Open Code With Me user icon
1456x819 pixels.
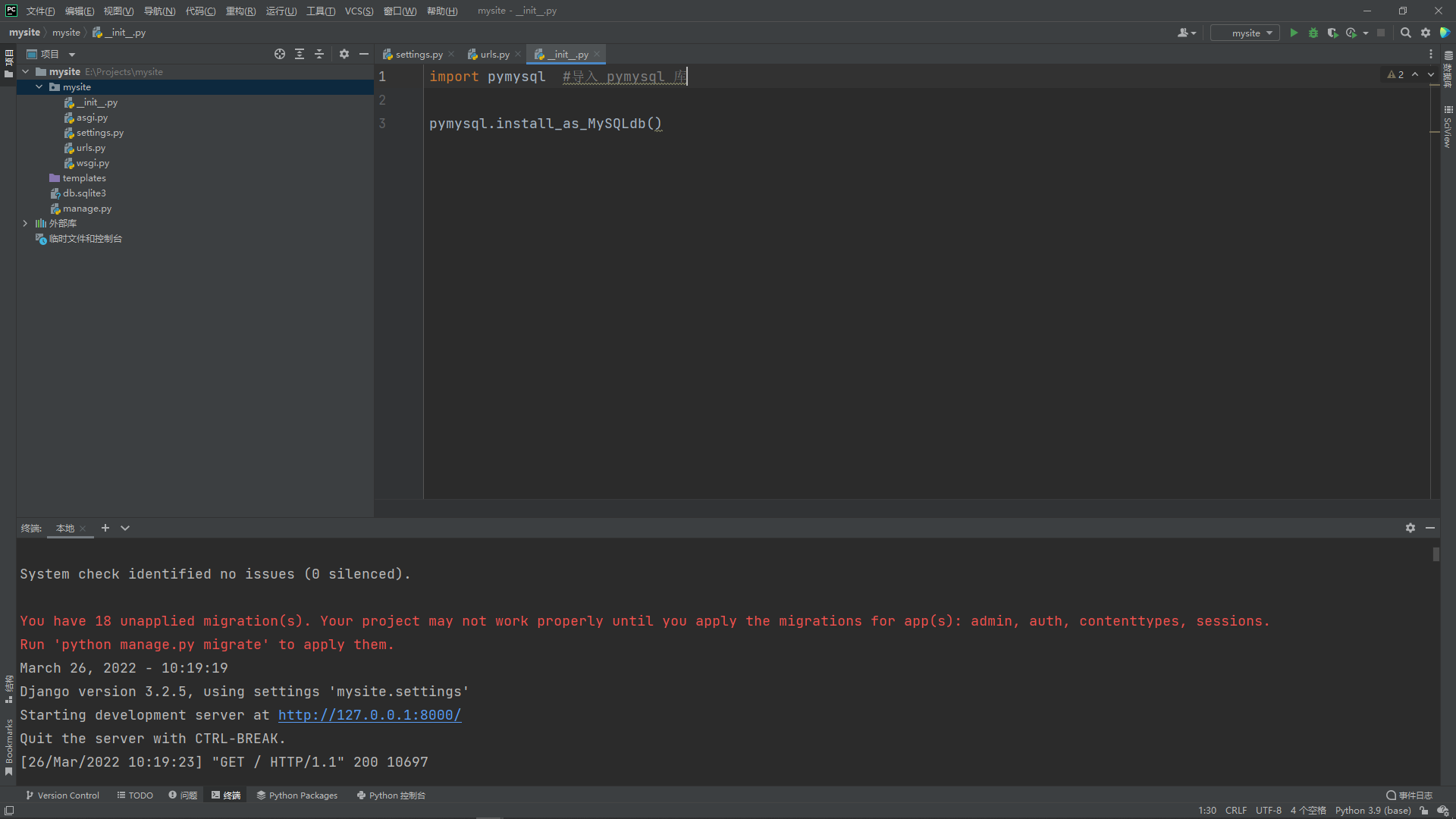coord(1187,33)
